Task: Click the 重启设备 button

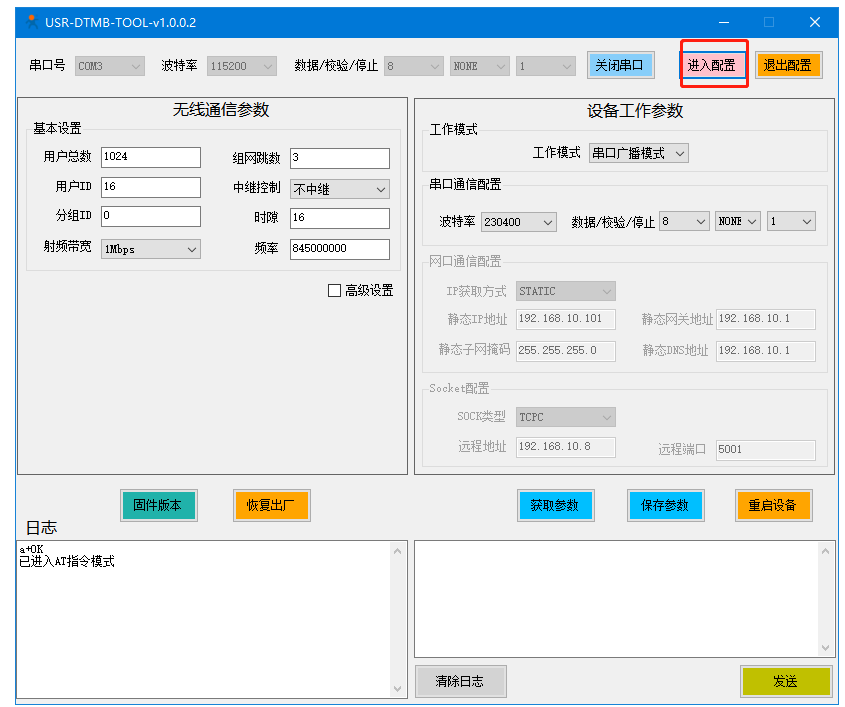Action: [x=773, y=505]
